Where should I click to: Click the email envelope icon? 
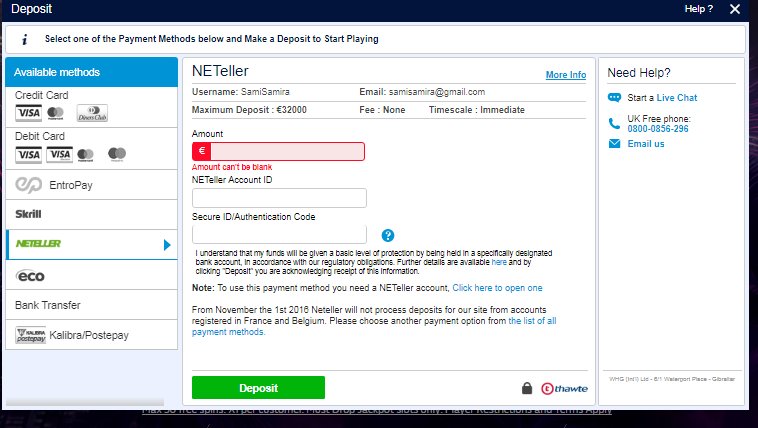[x=614, y=144]
